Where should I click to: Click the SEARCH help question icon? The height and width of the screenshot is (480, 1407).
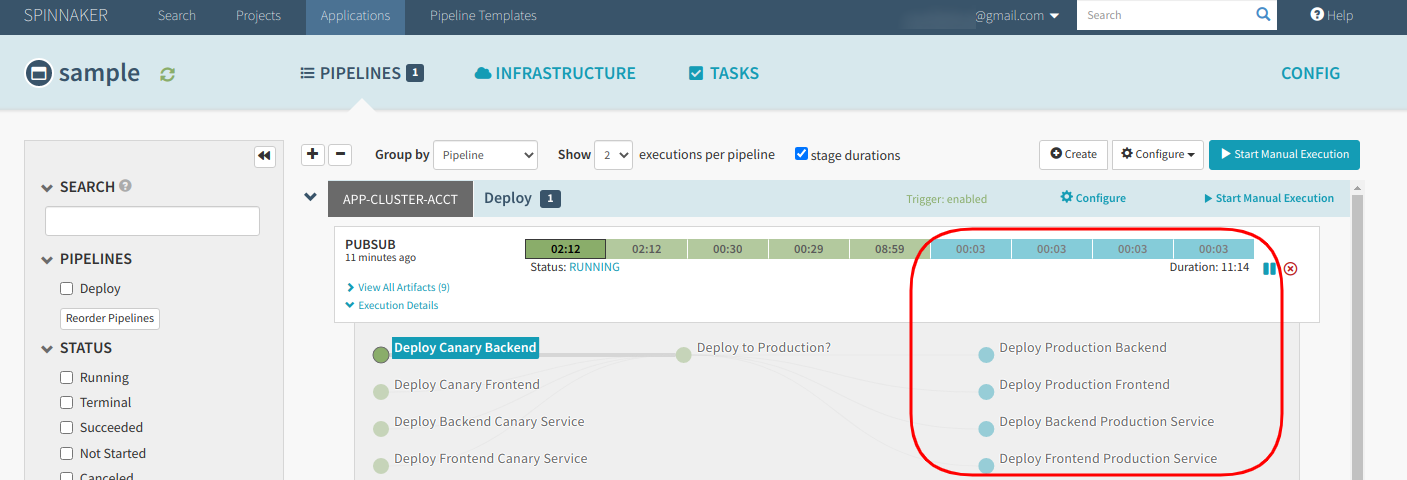[125, 186]
